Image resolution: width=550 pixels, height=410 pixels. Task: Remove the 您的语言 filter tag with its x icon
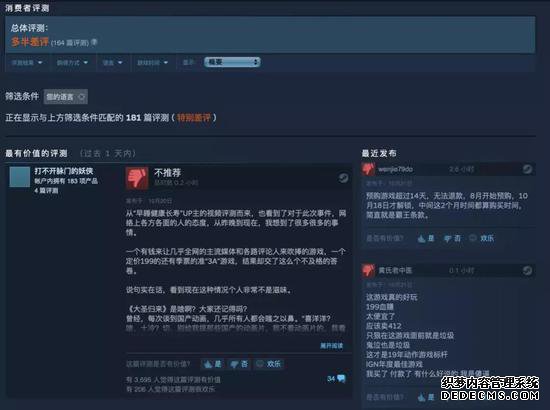(x=81, y=97)
